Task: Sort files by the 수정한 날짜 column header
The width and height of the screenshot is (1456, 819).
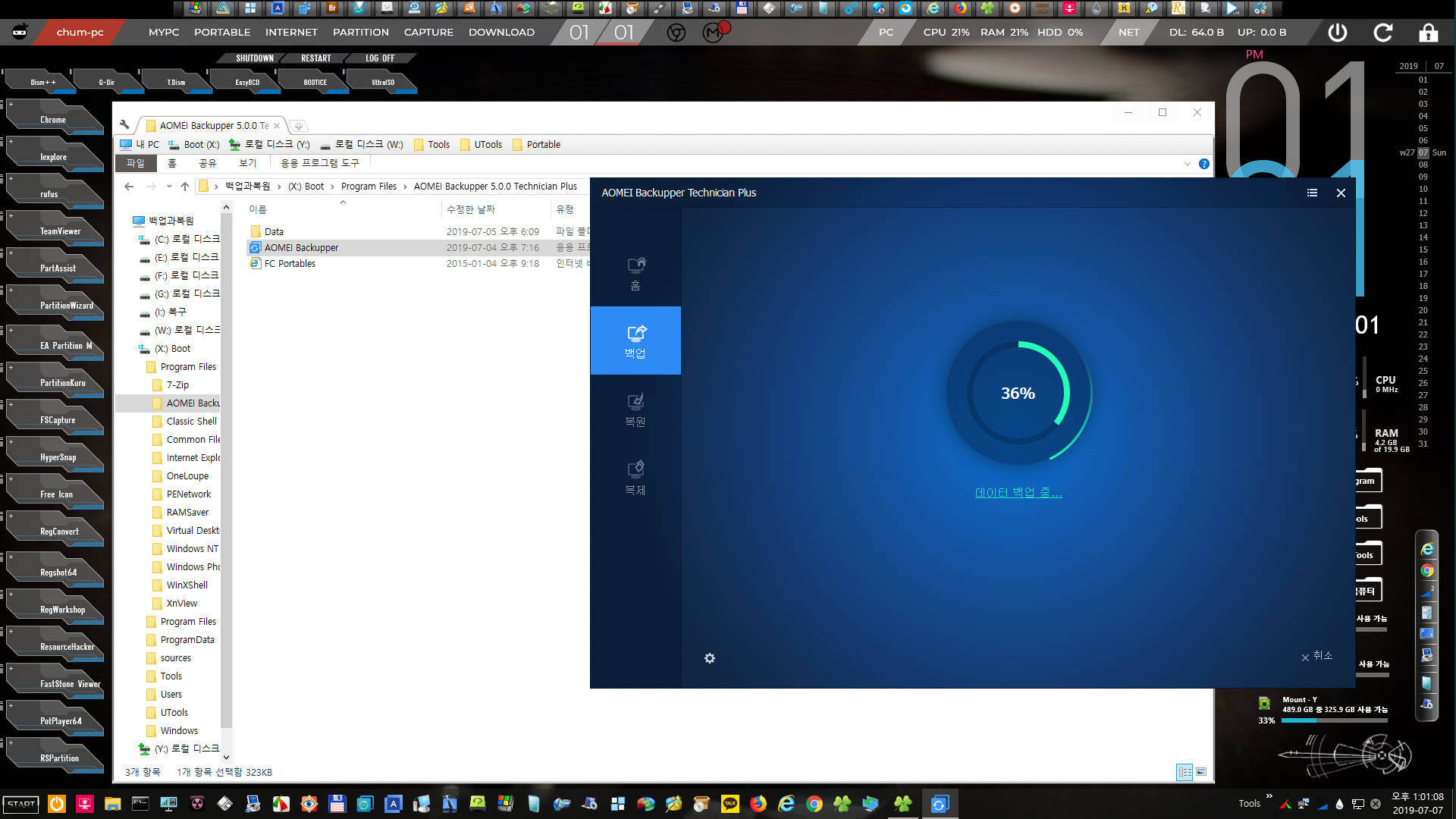Action: [470, 209]
